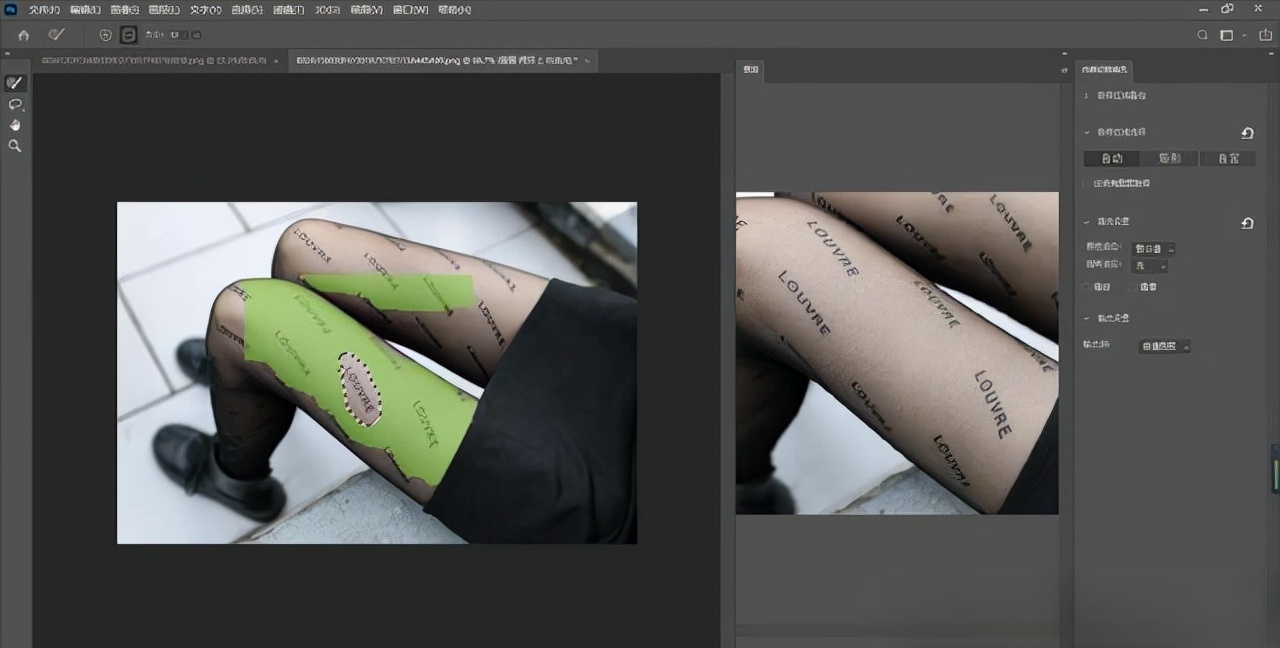Select the Content-Aware Fill panel tab
Viewport: 1280px width, 648px height.
[1104, 70]
